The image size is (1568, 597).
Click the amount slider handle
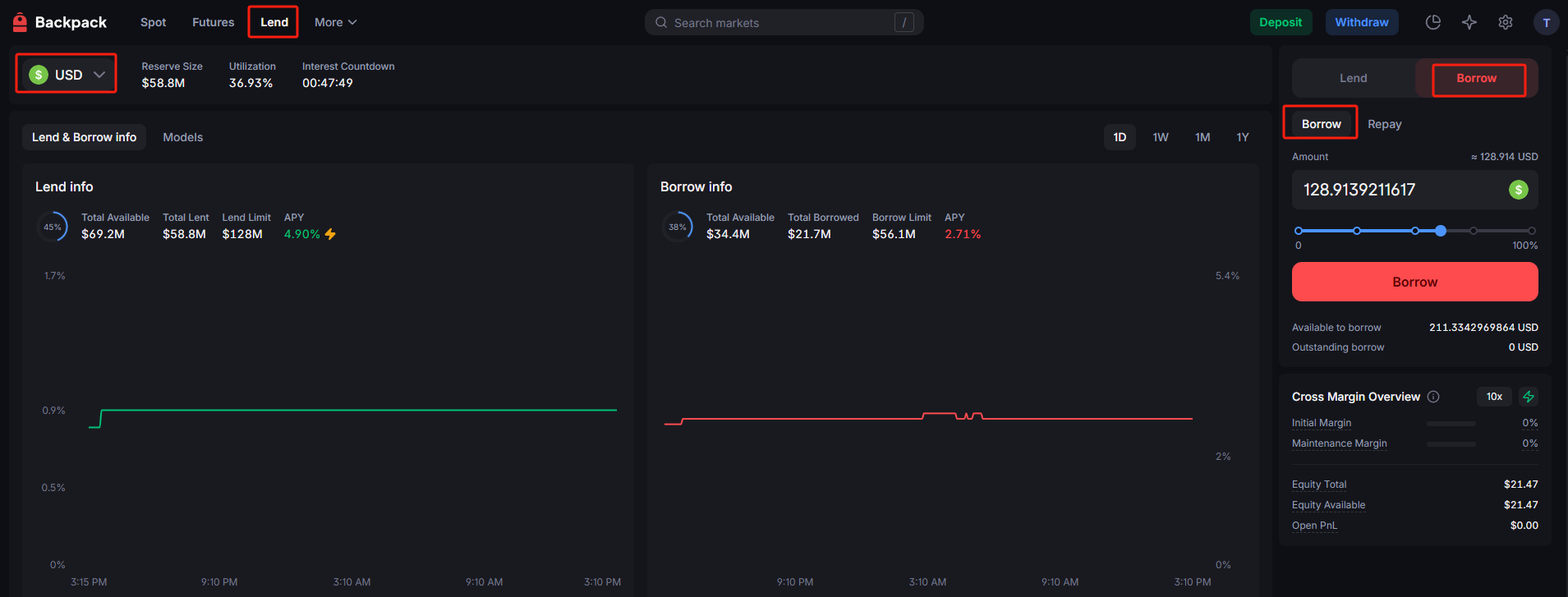(1441, 231)
